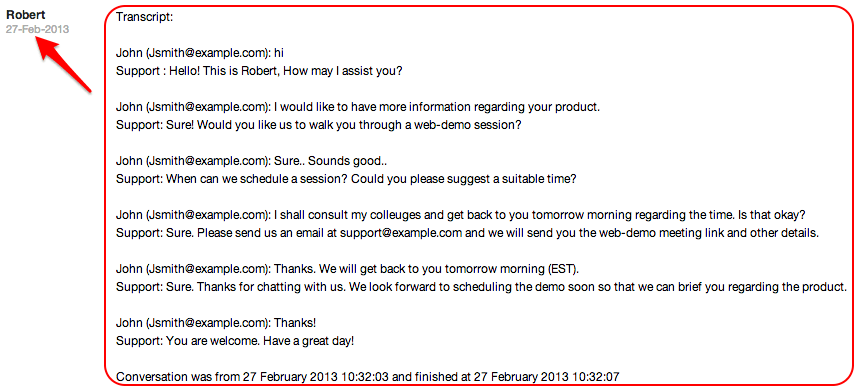Viewport: 860px width, 391px height.
Task: Select John's first message saying hi
Action: 200,53
